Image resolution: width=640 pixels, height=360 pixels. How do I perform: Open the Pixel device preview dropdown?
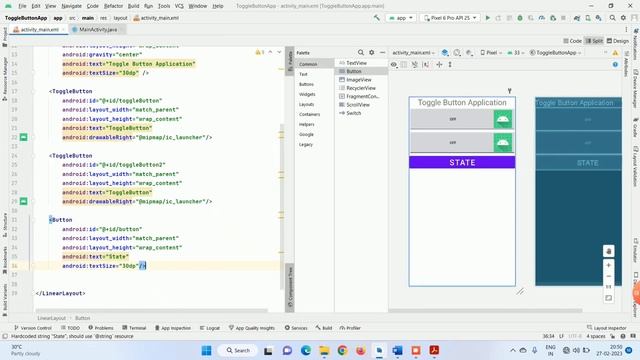point(491,53)
